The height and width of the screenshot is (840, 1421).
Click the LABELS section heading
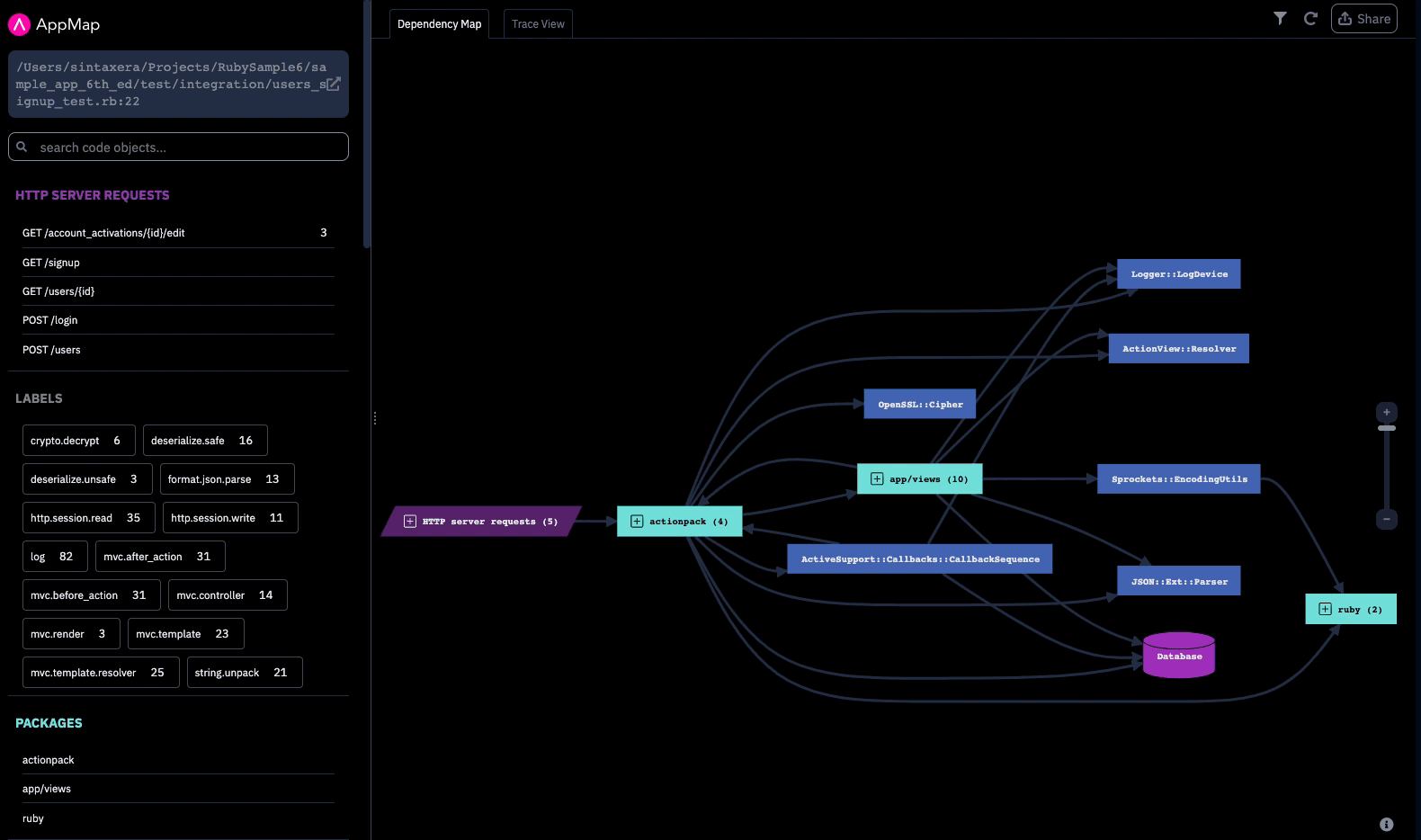39,398
